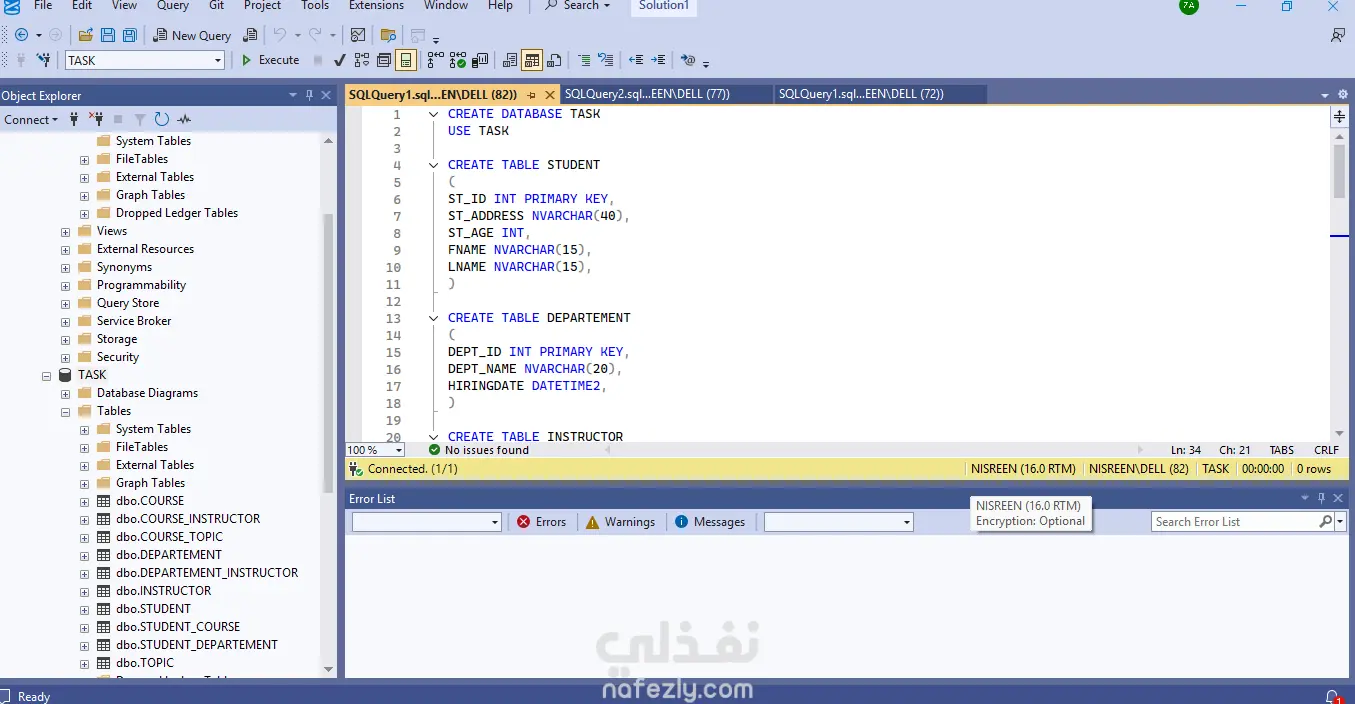
Task: Click the Comment out selected lines icon
Action: tap(586, 60)
